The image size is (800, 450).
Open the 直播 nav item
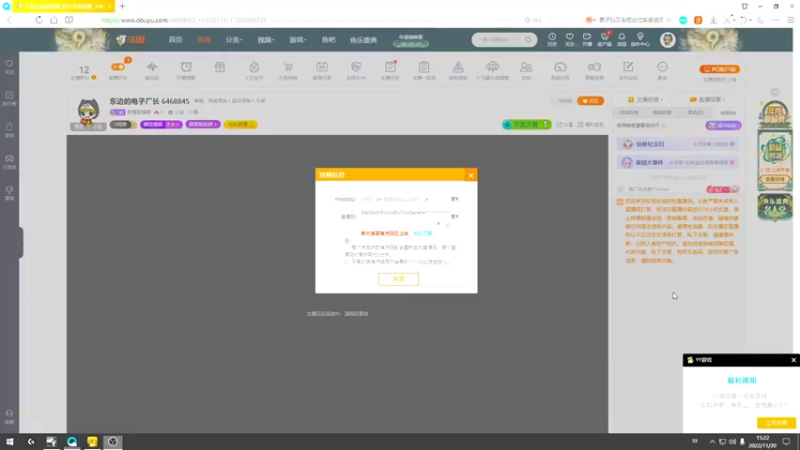(x=204, y=40)
